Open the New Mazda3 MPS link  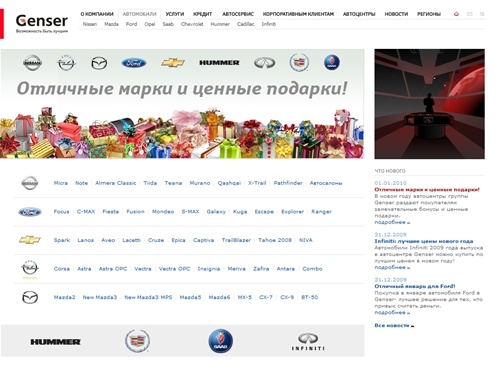pos(148,297)
